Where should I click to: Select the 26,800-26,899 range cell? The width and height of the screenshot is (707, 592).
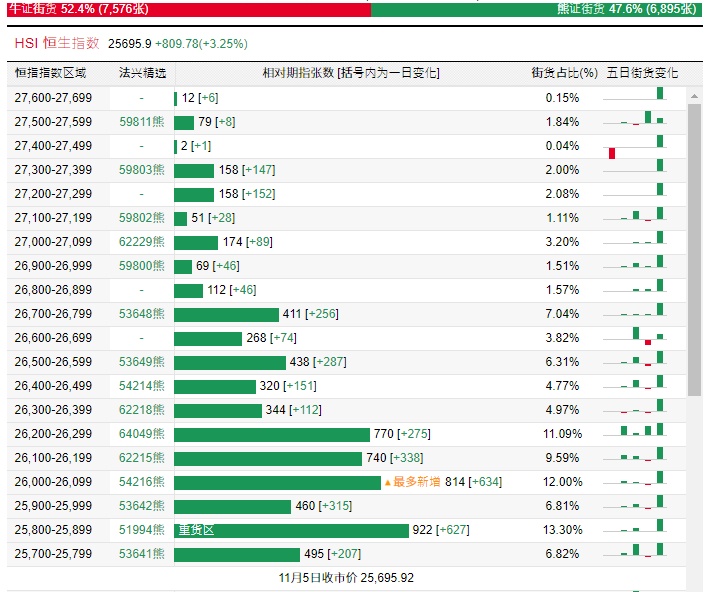(x=53, y=290)
